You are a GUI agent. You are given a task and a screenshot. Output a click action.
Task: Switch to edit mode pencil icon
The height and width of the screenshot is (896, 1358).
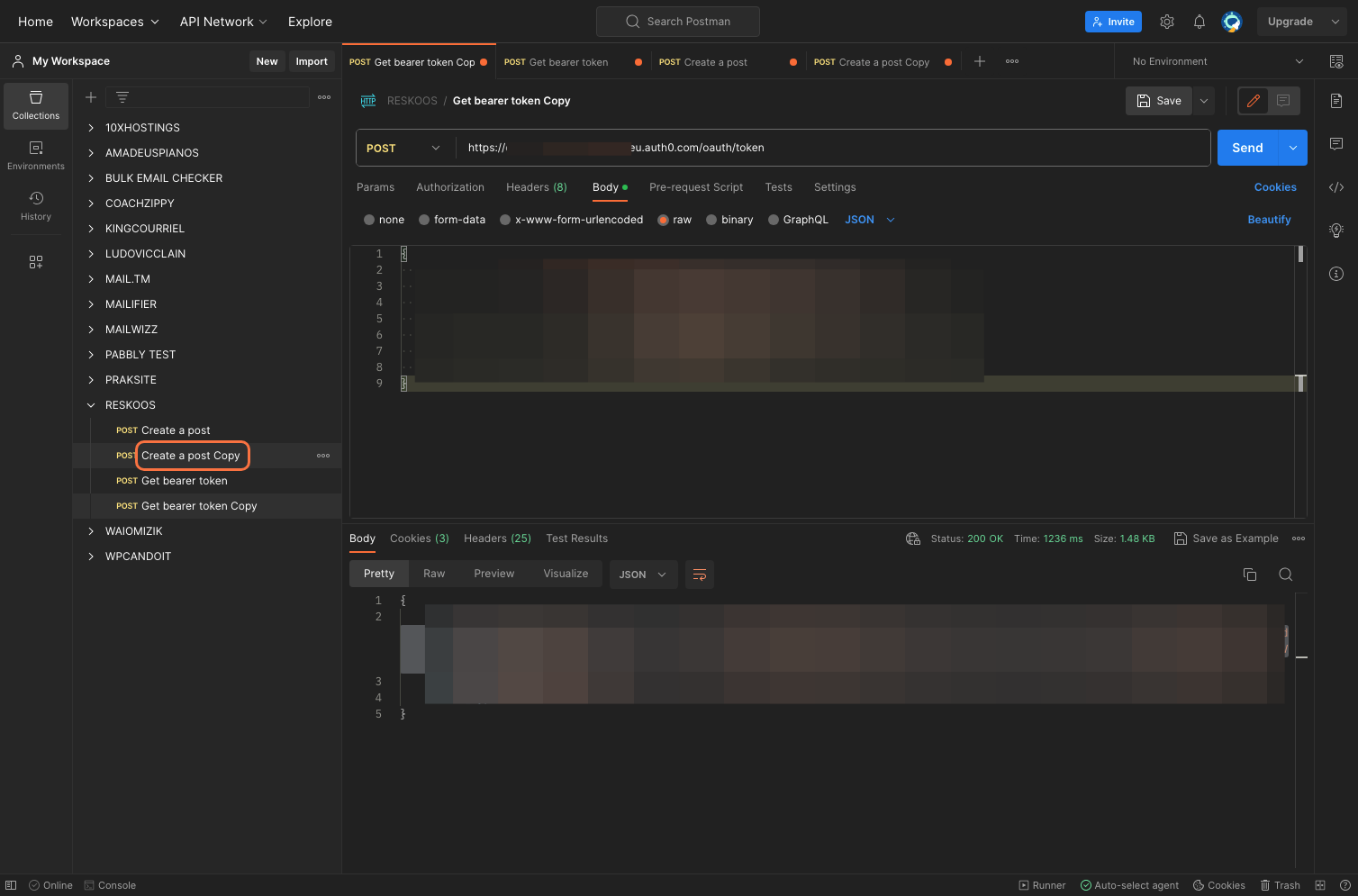coord(1254,101)
